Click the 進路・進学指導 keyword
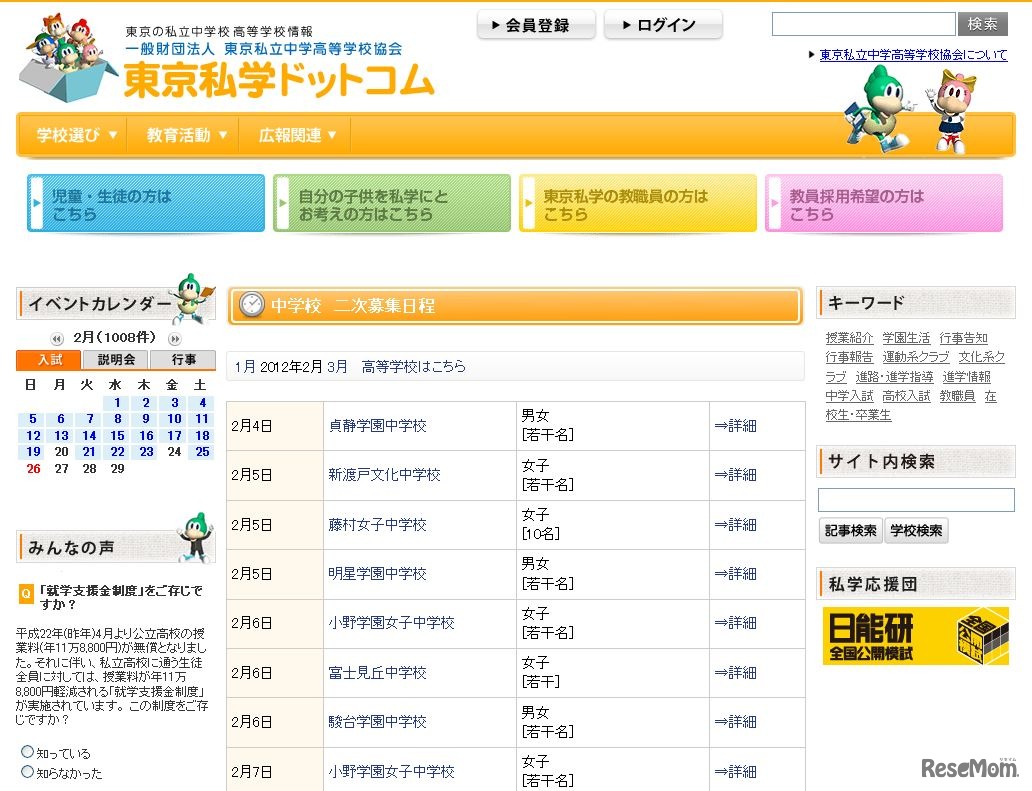 pos(894,376)
